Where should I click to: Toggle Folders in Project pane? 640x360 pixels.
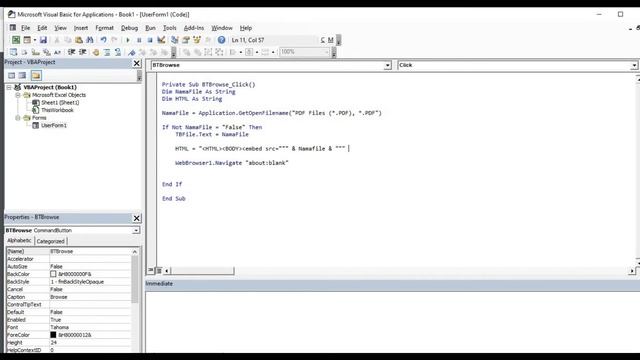tap(36, 76)
